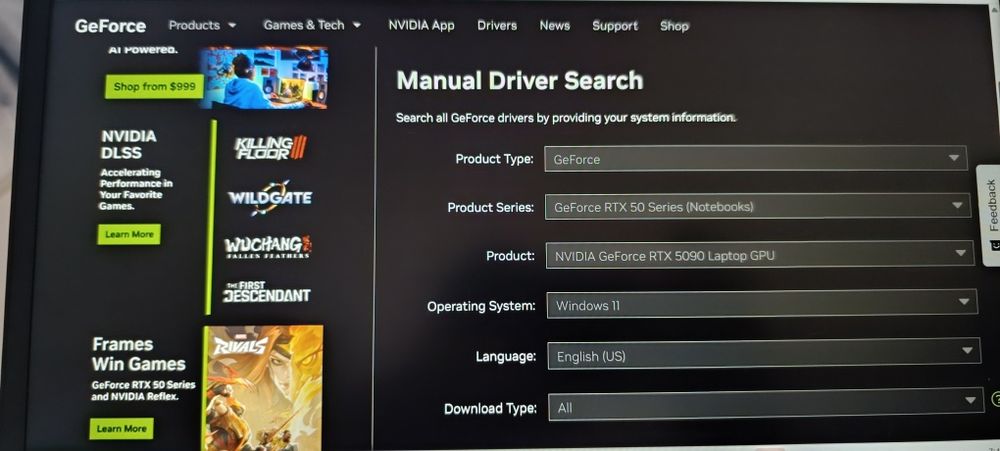Open the Product dropdown showing RTX 5090

[x=760, y=255]
